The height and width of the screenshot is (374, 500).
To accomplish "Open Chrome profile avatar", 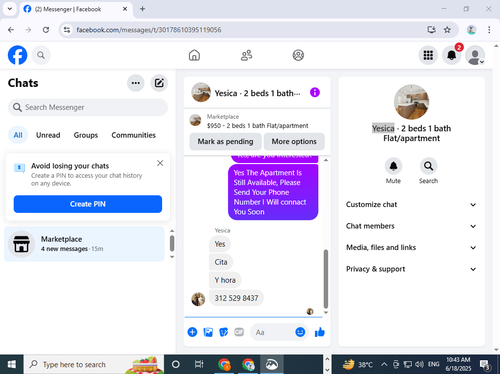I will (471, 30).
